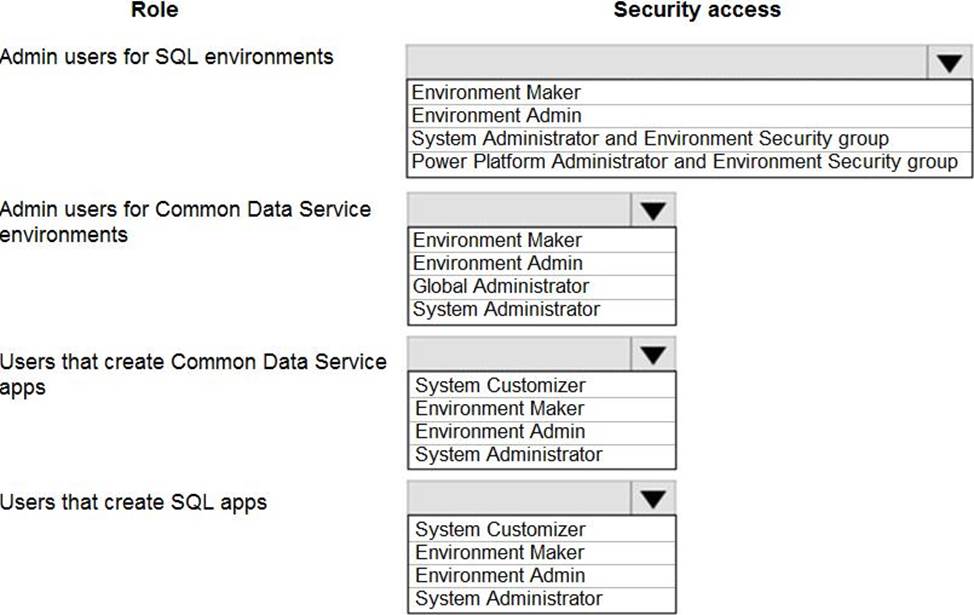
Task: Open the SQL environments admin dropdown arrow
Action: pos(949,64)
